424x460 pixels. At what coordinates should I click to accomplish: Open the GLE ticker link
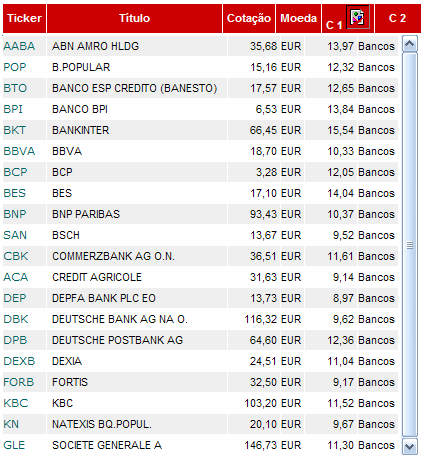[14, 445]
